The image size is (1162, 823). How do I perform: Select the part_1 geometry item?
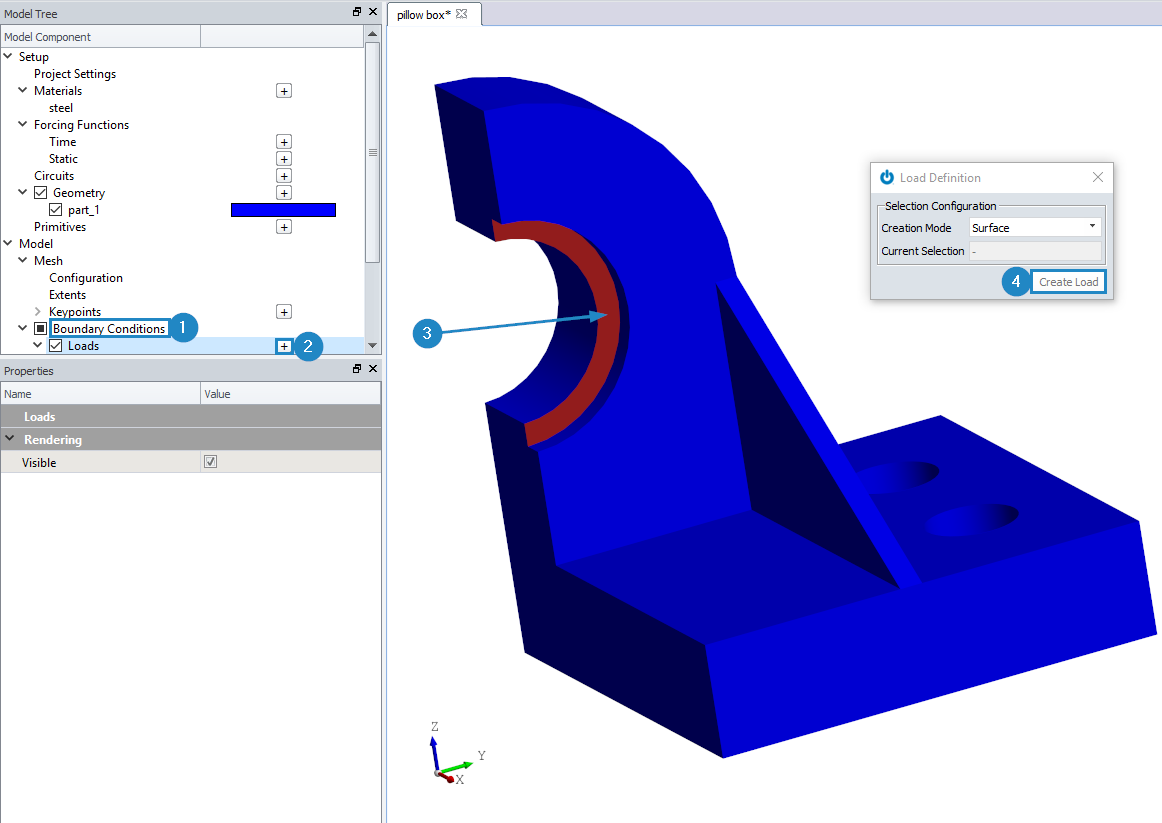click(84, 210)
